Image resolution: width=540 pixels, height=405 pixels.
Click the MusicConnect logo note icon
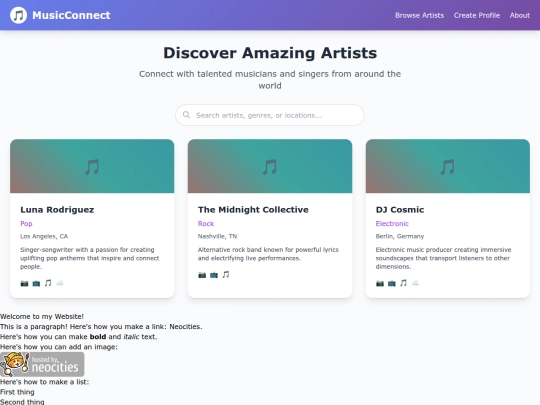pyautogui.click(x=18, y=15)
